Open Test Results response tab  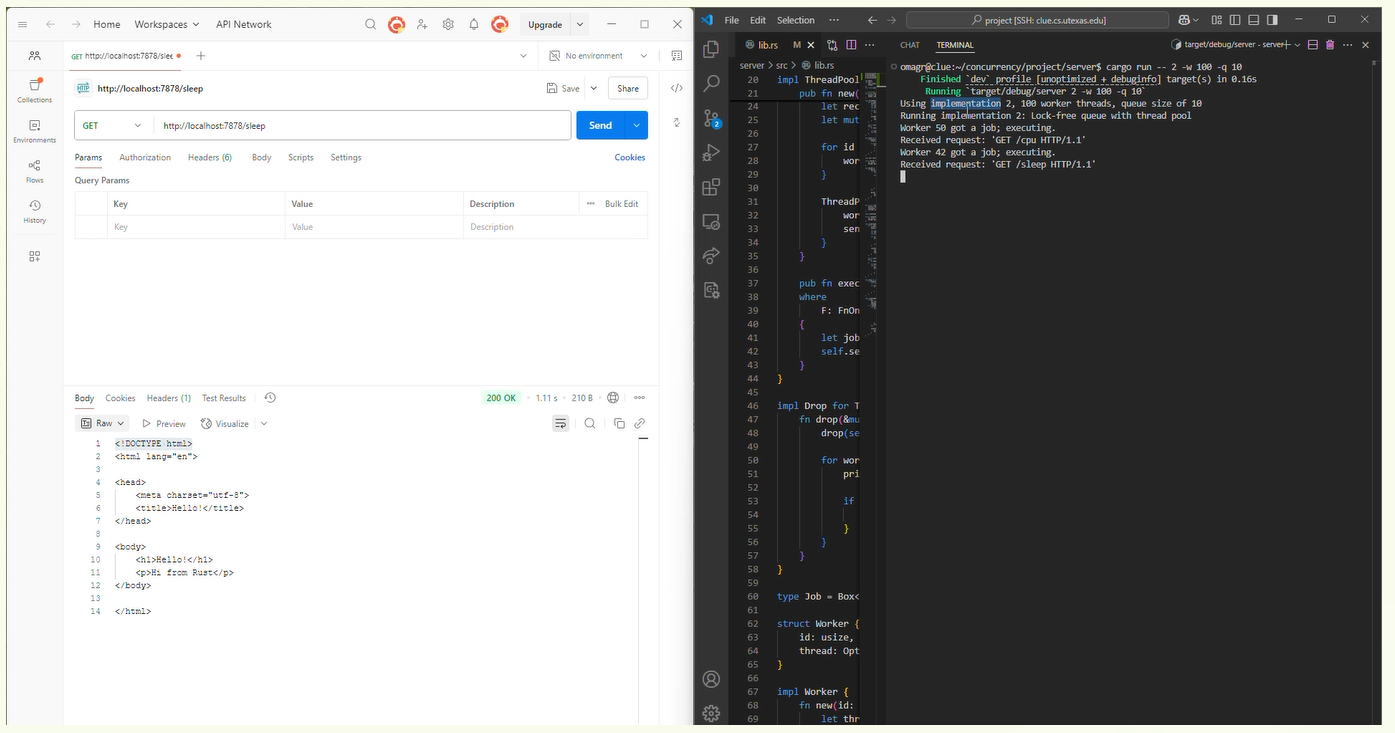click(224, 398)
